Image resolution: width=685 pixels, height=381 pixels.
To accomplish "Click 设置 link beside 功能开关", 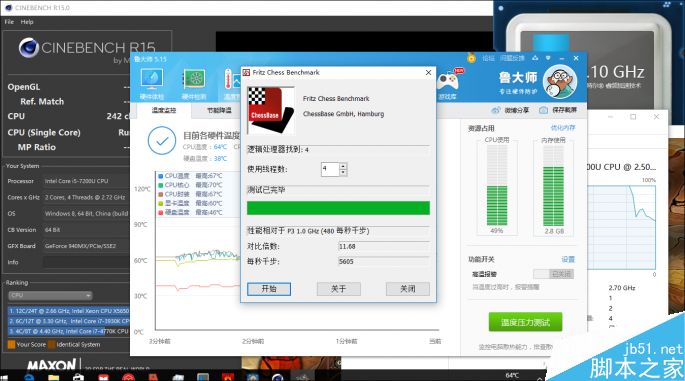I will pos(568,260).
